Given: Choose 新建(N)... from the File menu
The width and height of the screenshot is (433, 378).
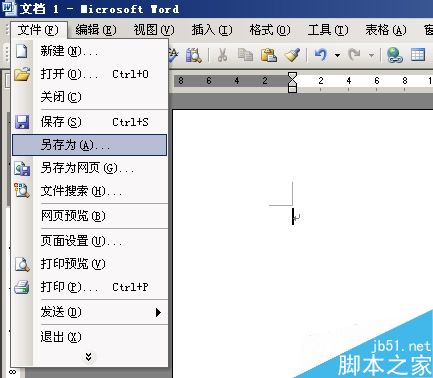Looking at the screenshot, I should [89, 51].
